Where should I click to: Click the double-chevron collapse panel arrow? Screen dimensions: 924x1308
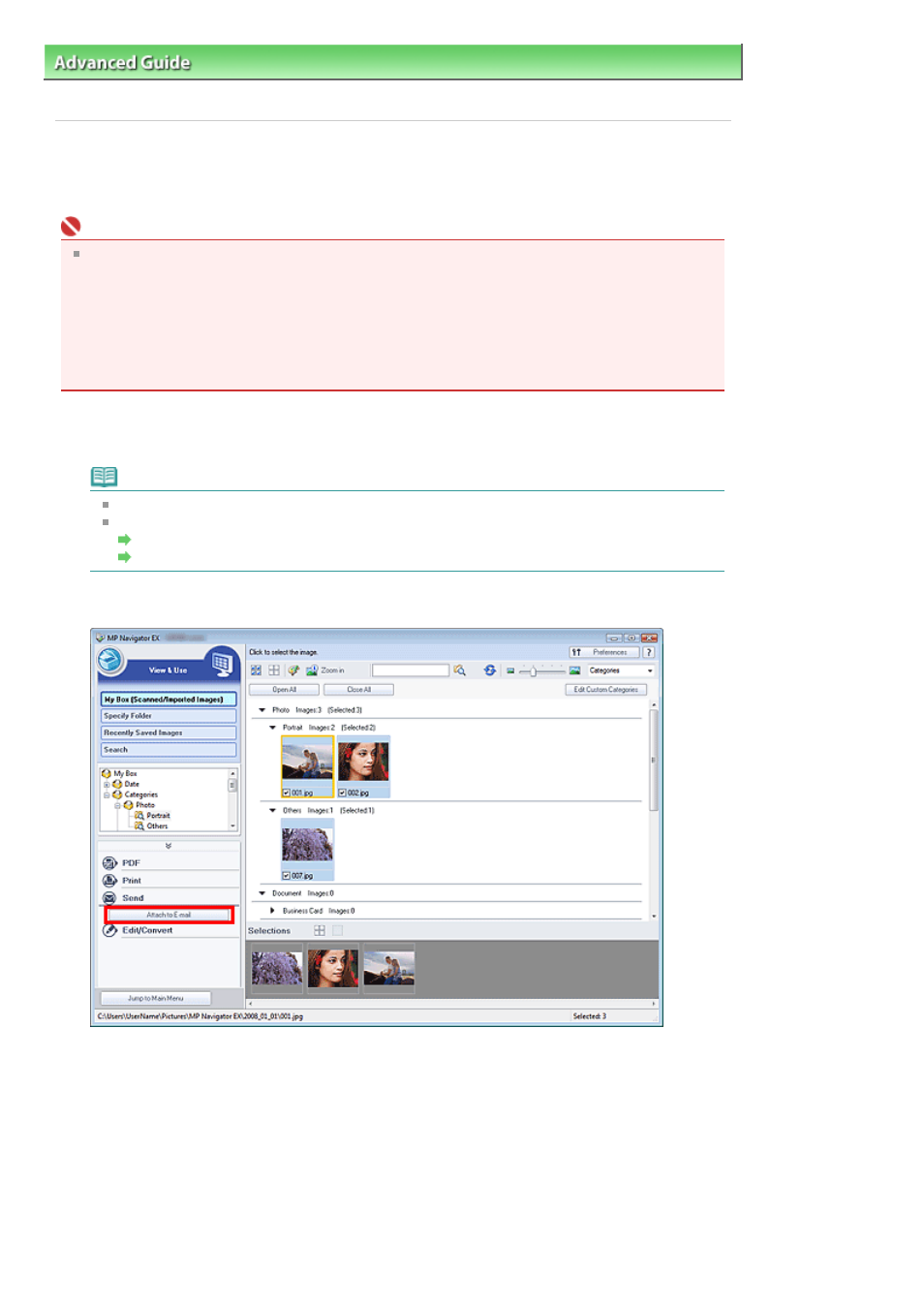pos(169,846)
